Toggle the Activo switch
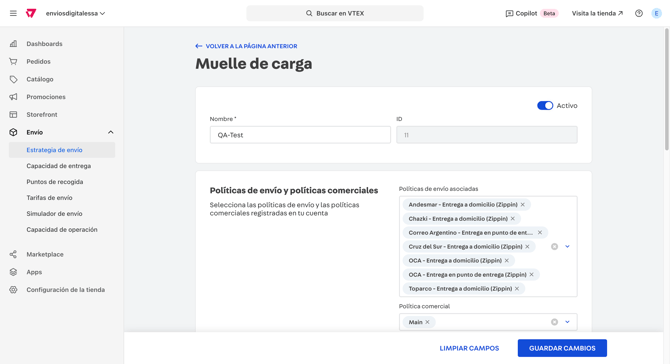 [x=545, y=106]
